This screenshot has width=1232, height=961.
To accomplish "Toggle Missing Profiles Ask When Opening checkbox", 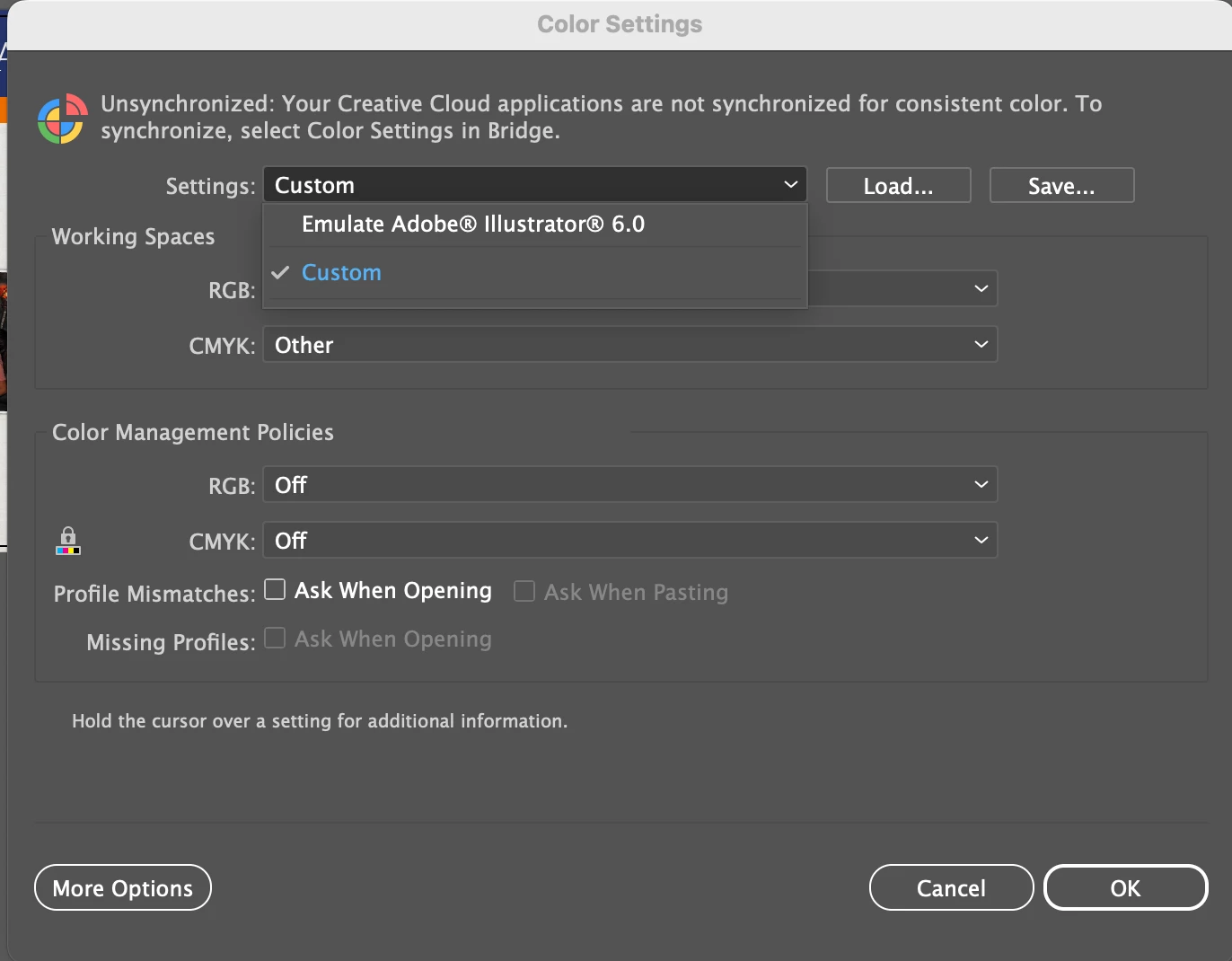I will tap(275, 638).
